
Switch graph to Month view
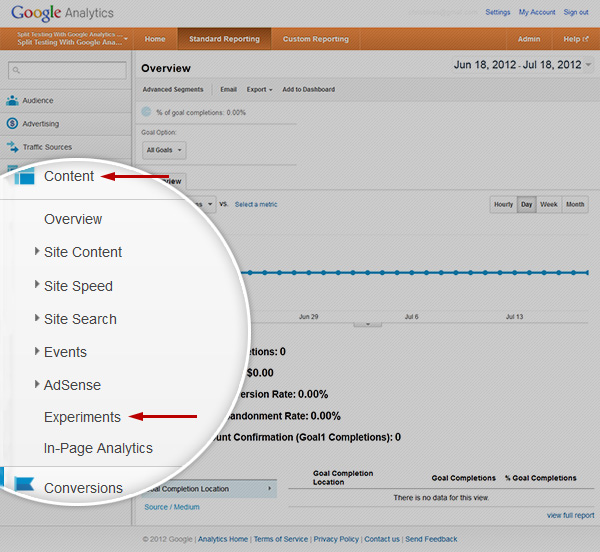click(x=575, y=204)
